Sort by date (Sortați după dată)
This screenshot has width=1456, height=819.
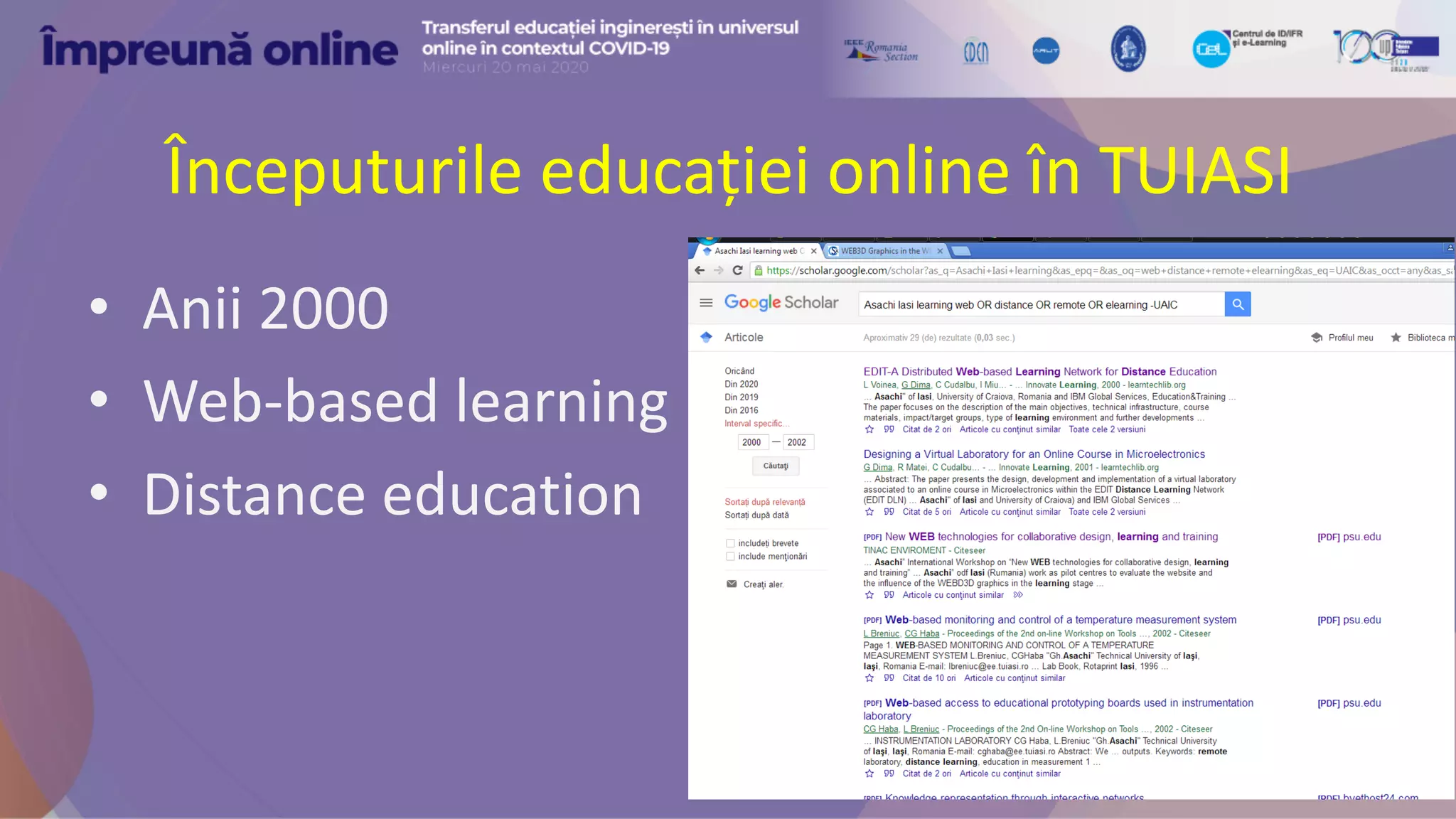[x=756, y=515]
